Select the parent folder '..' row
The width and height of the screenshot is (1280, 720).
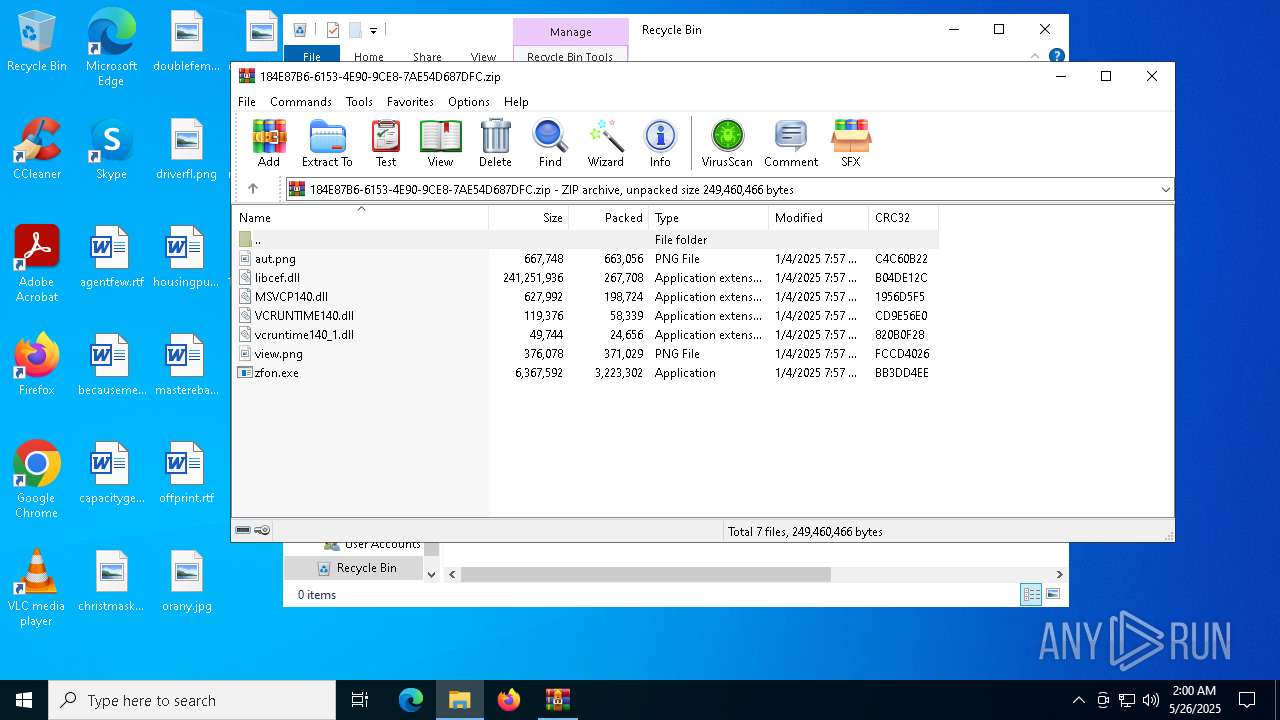[x=586, y=240]
